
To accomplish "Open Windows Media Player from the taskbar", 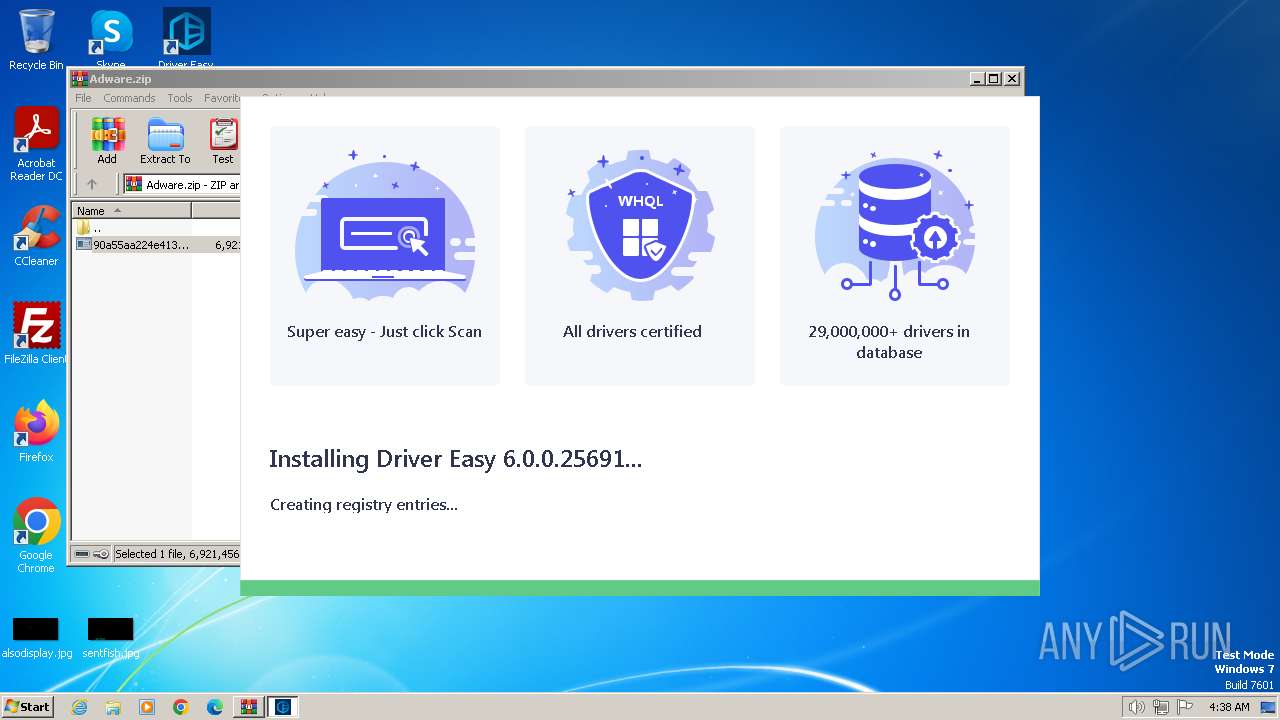I will click(147, 707).
